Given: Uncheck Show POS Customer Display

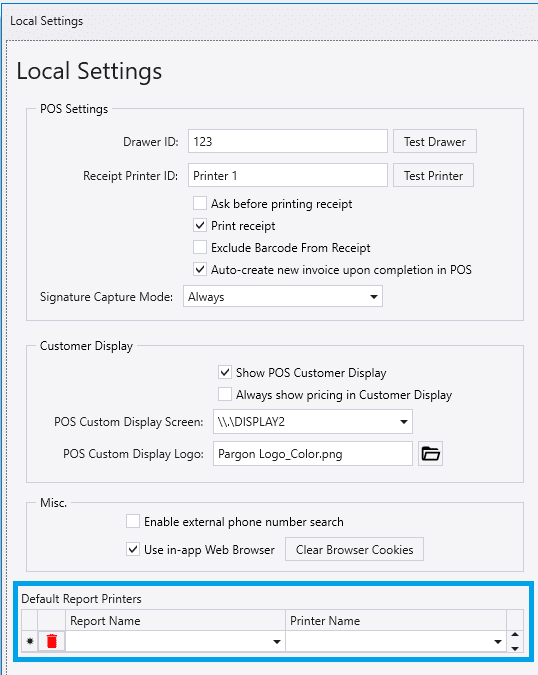Looking at the screenshot, I should tap(225, 372).
